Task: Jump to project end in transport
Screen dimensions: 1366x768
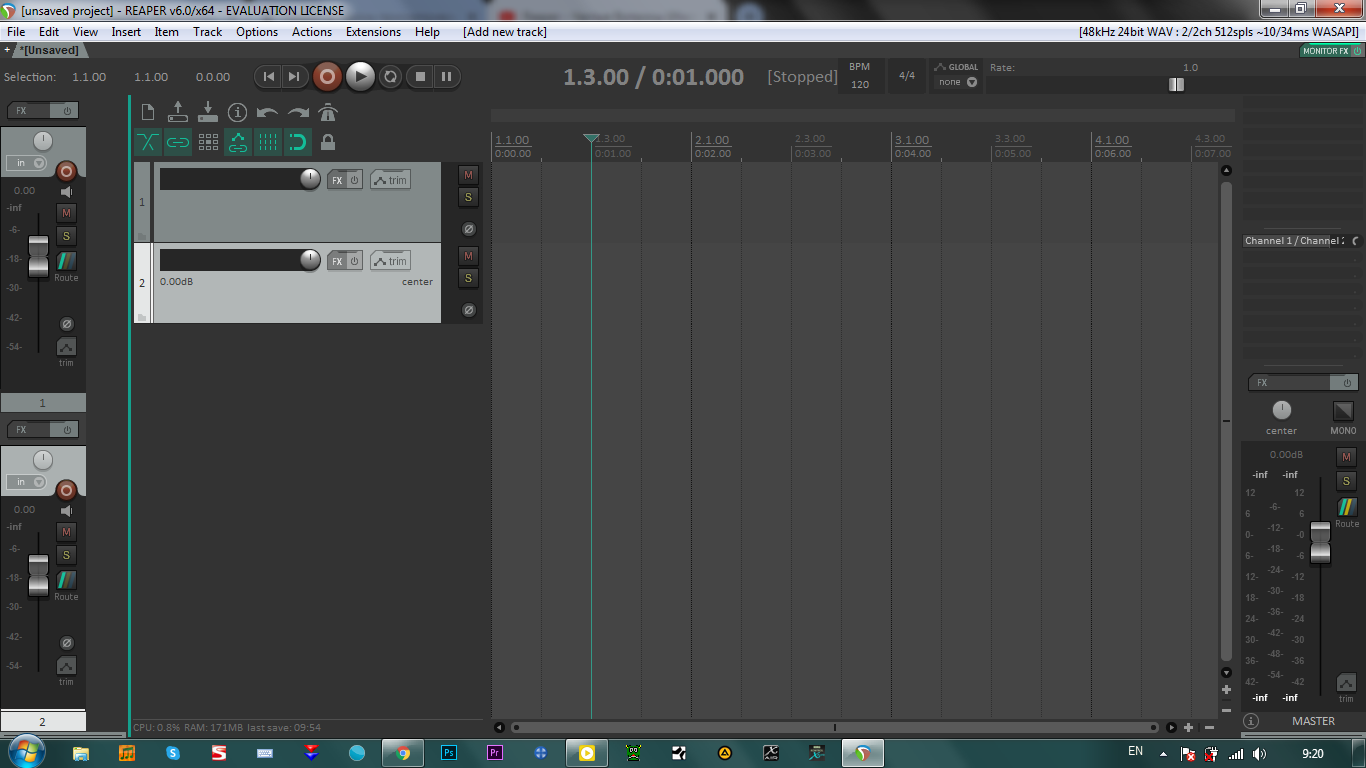Action: [294, 76]
